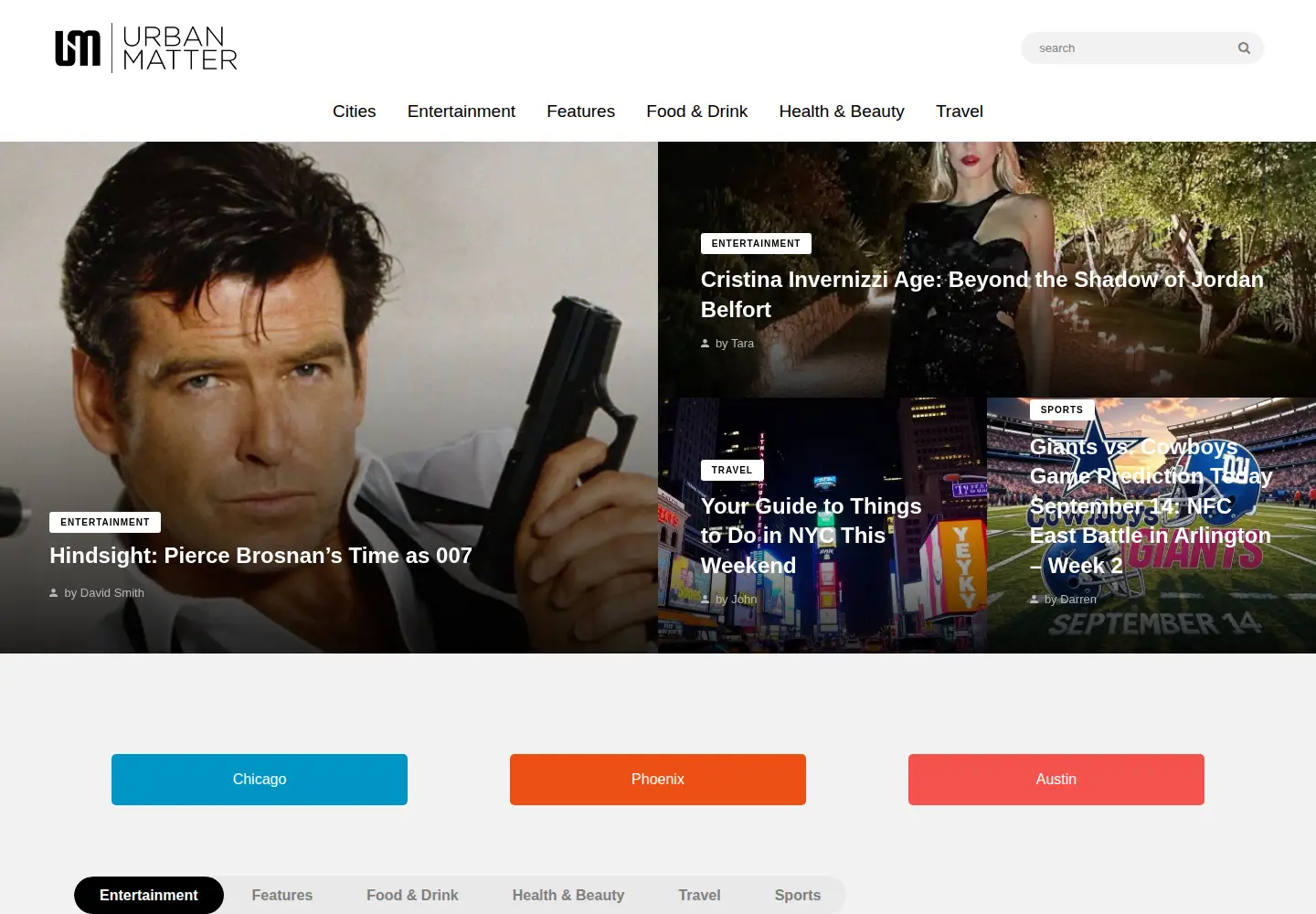Open author John's page
Viewport: 1316px width, 914px height.
(x=744, y=600)
